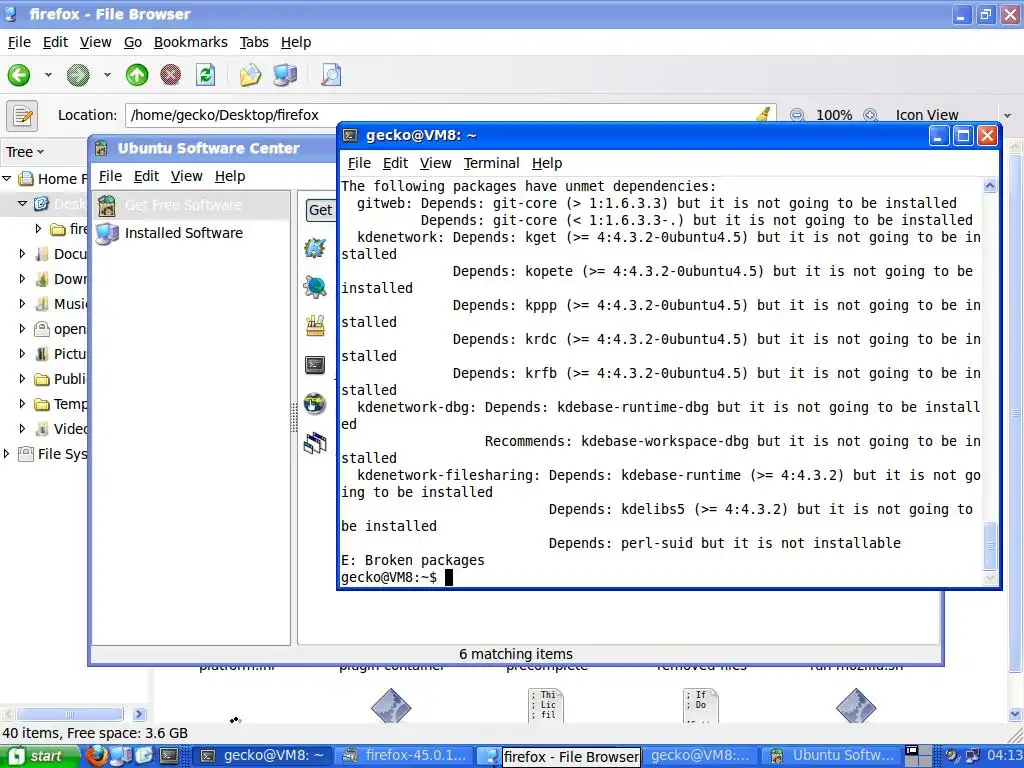Switch to firefox - File Browser taskbar button

[x=559, y=756]
